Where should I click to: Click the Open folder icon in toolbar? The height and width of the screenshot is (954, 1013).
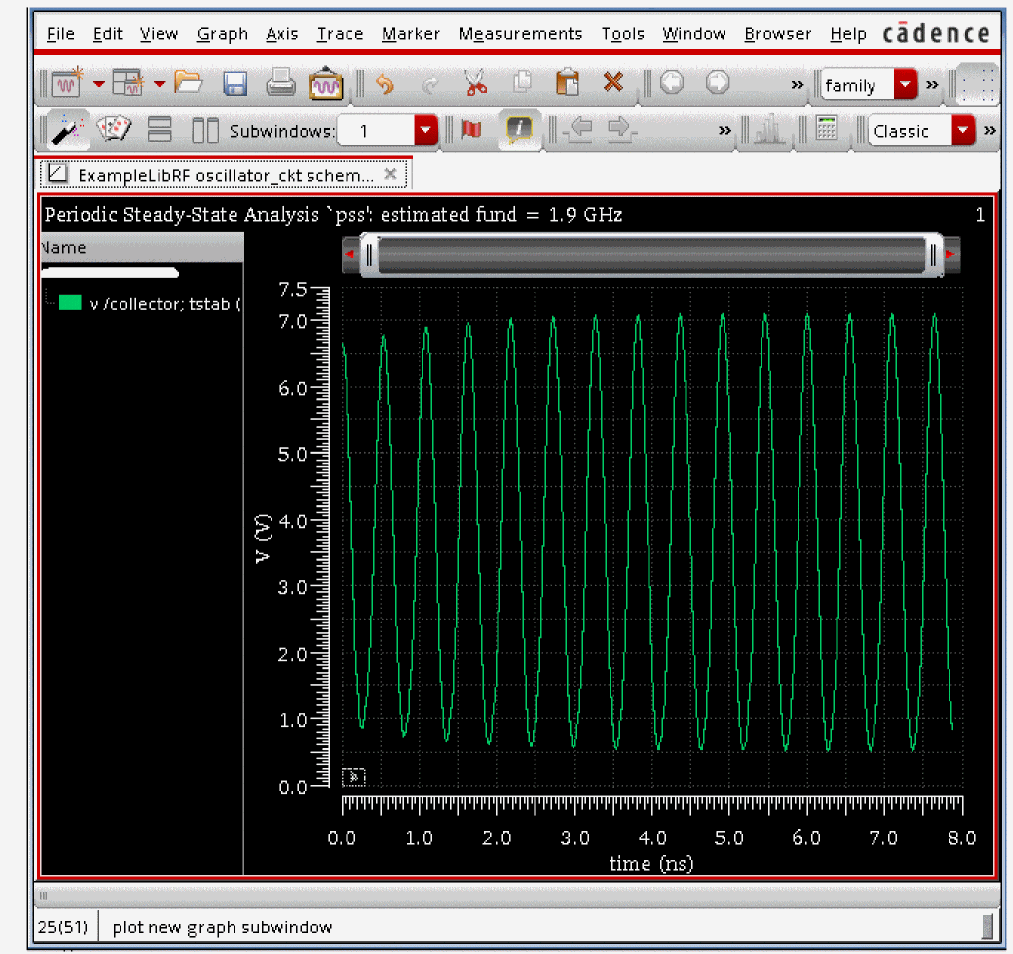(188, 84)
